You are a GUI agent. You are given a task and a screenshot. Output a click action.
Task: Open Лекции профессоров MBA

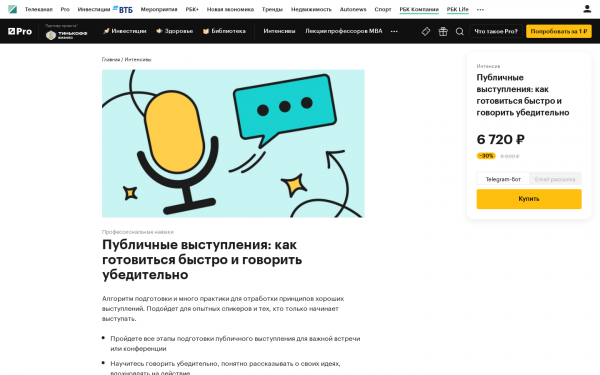(x=344, y=31)
